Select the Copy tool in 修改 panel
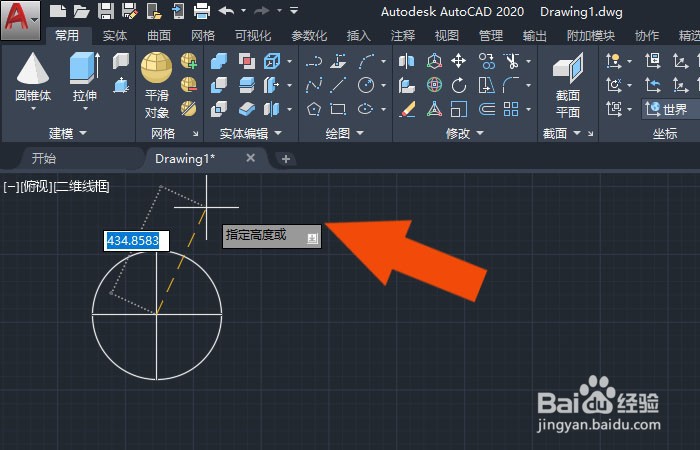Screen dimensions: 700x450 (487, 61)
